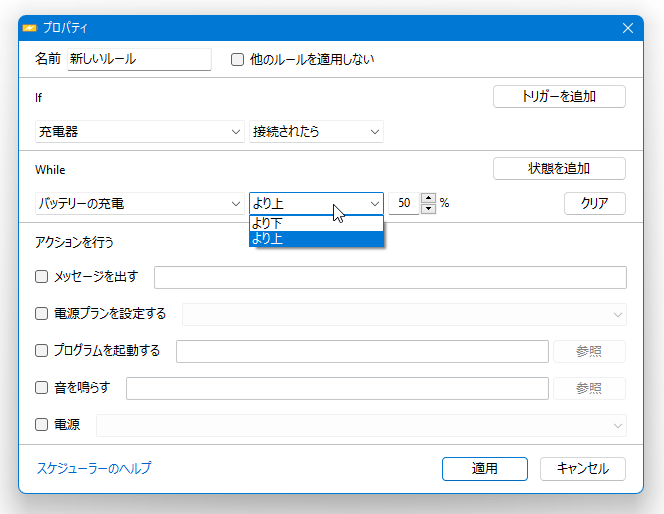664x514 pixels.
Task: Apply the rule with 適用 button
Action: click(x=485, y=469)
